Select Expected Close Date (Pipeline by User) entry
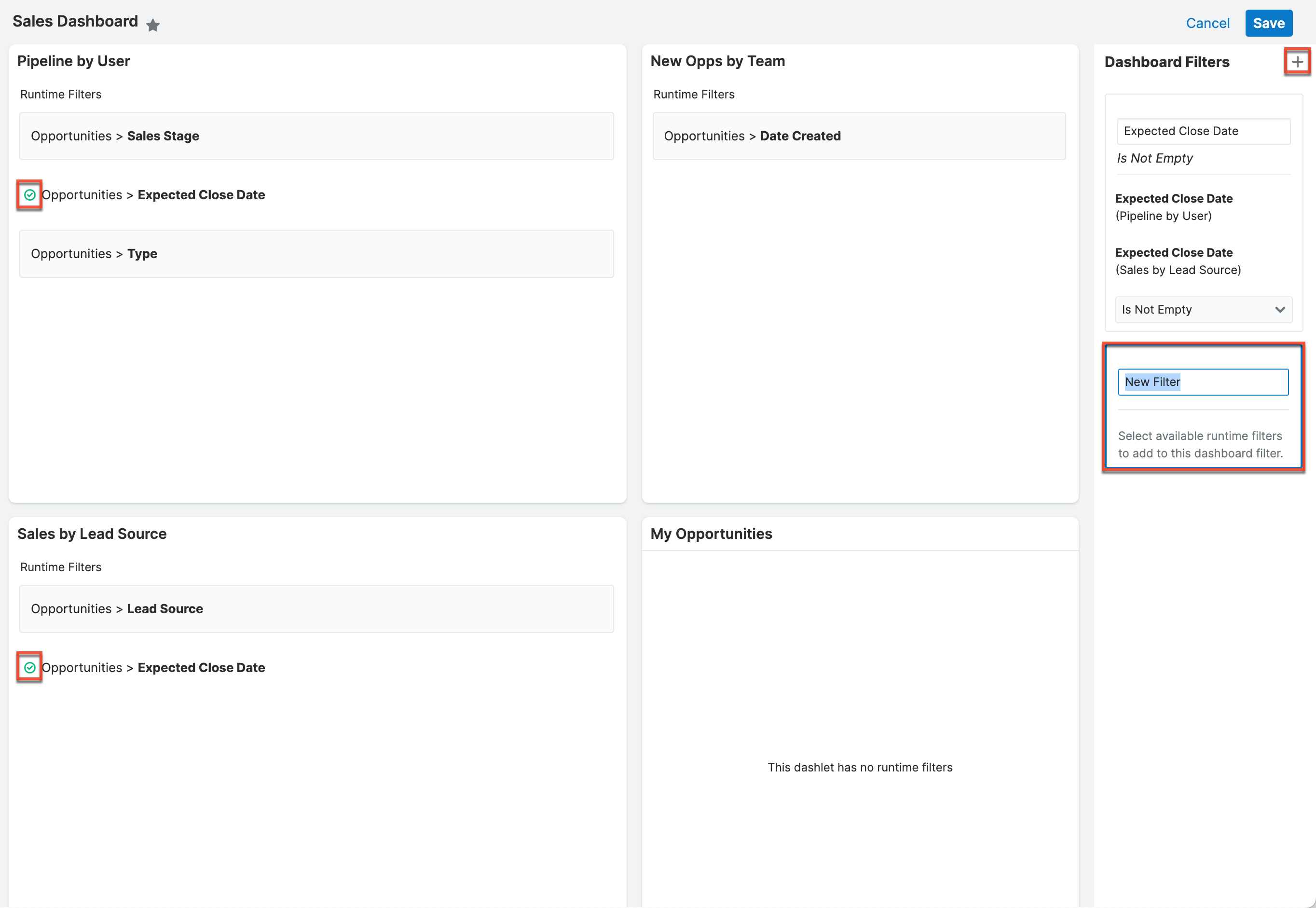The height and width of the screenshot is (908, 1316). point(1174,206)
